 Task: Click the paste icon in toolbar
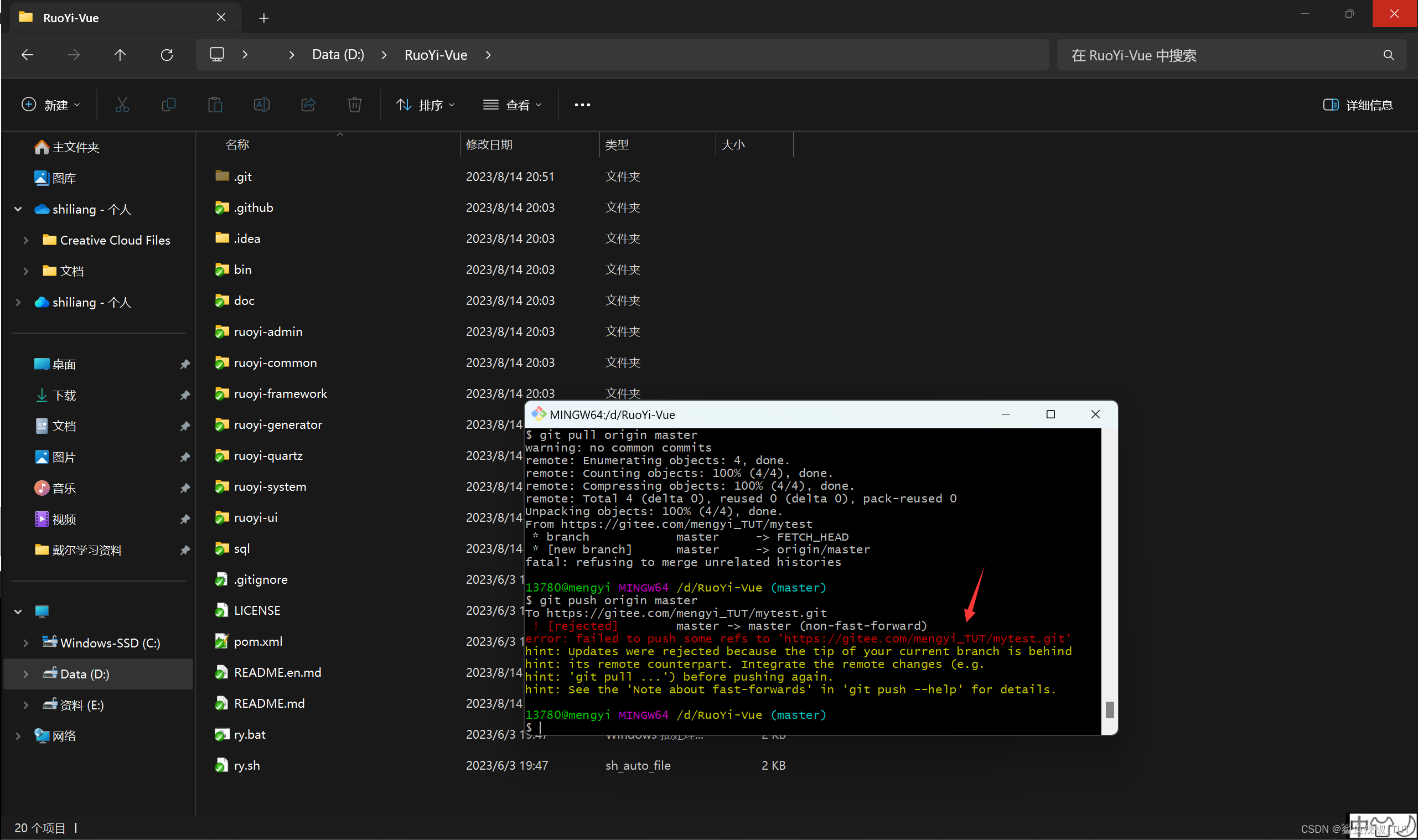(215, 104)
